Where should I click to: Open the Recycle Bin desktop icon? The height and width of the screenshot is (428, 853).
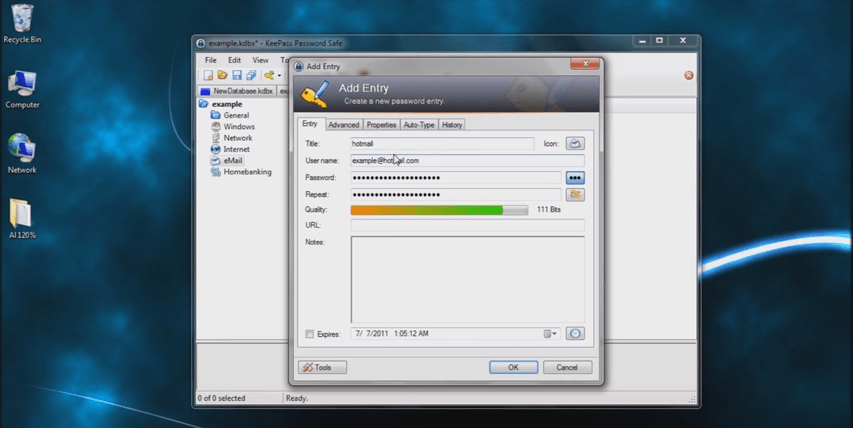click(22, 24)
